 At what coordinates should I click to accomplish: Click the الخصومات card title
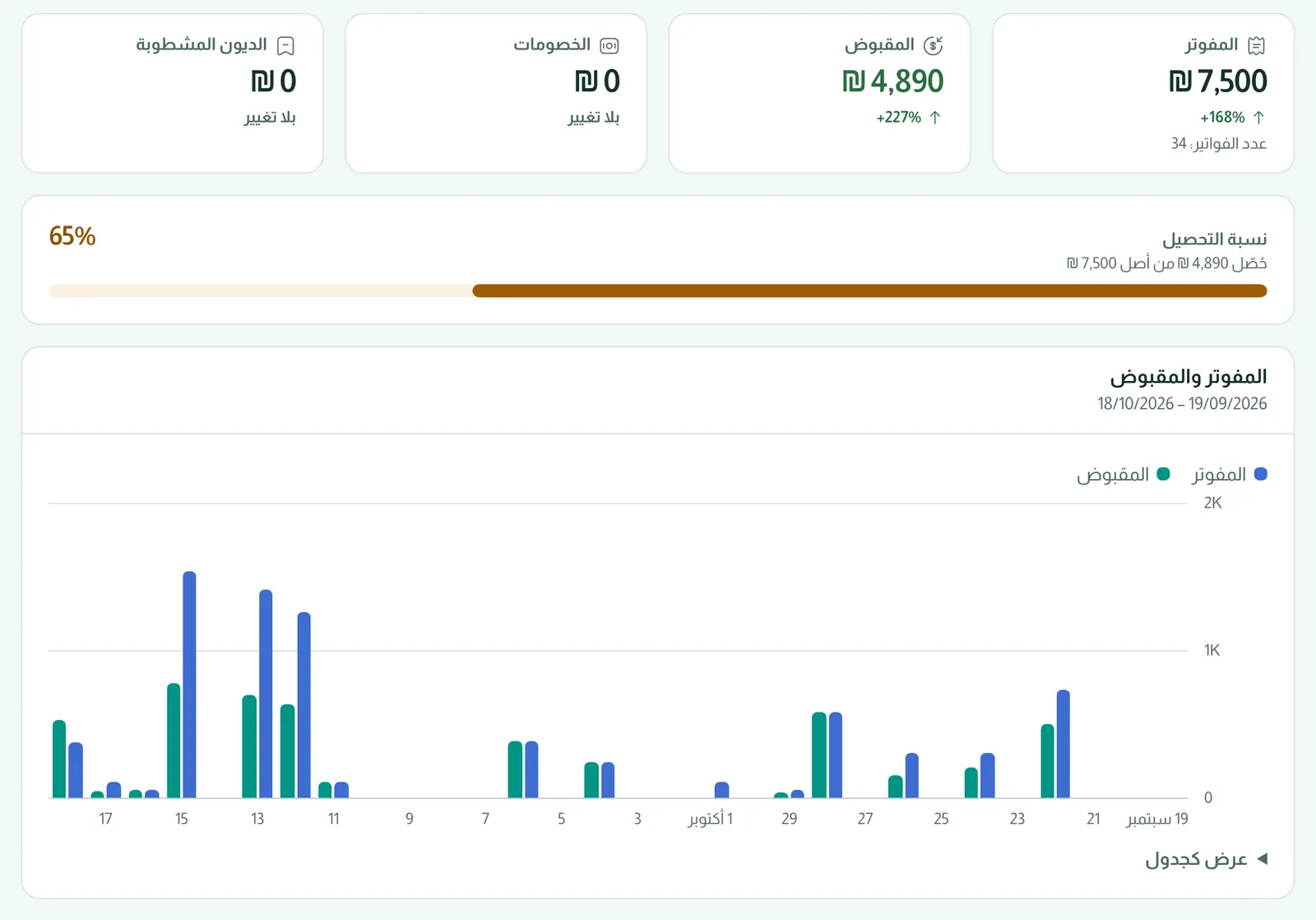[552, 44]
